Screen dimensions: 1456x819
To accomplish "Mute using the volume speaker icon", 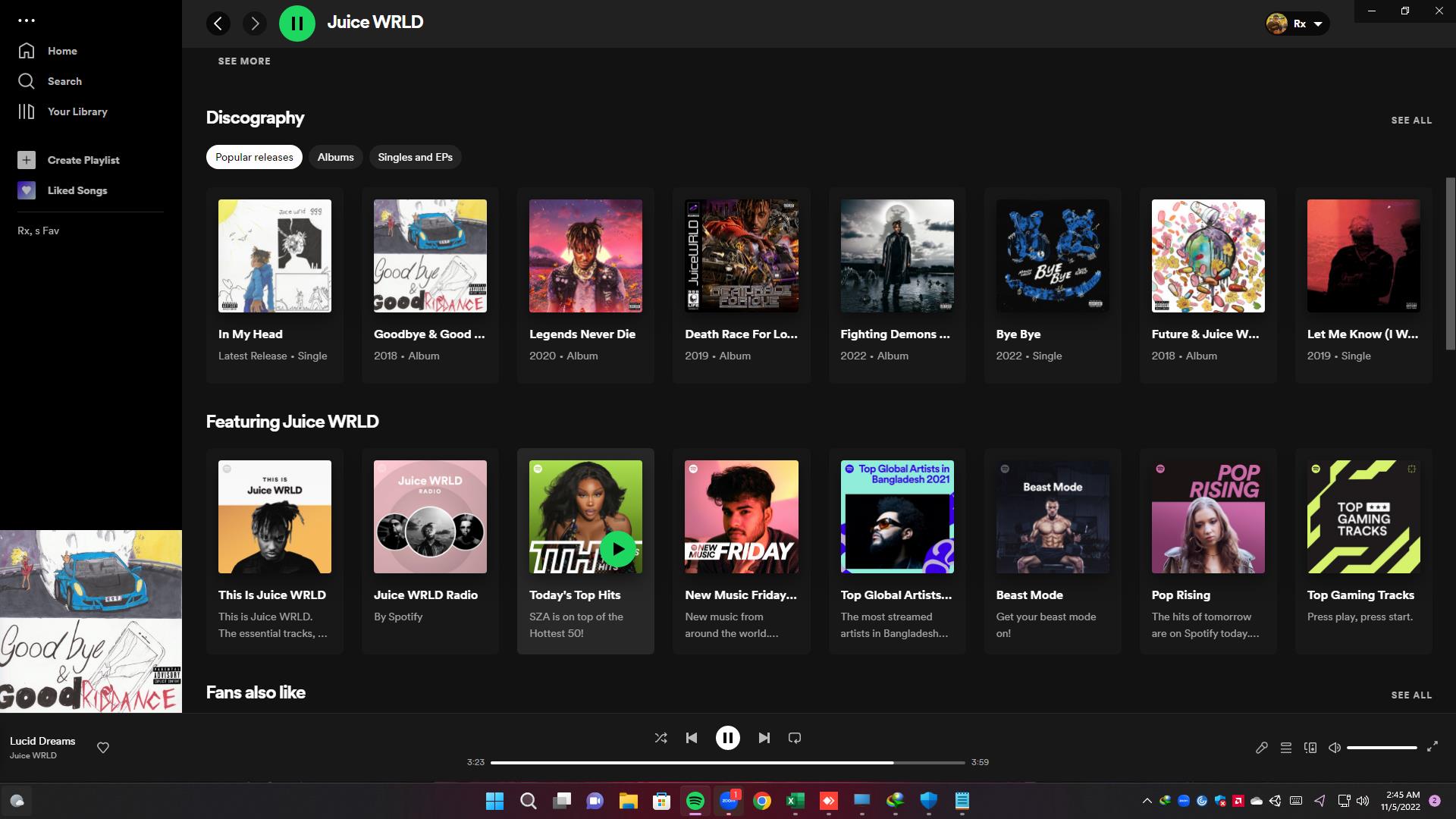I will [x=1335, y=748].
